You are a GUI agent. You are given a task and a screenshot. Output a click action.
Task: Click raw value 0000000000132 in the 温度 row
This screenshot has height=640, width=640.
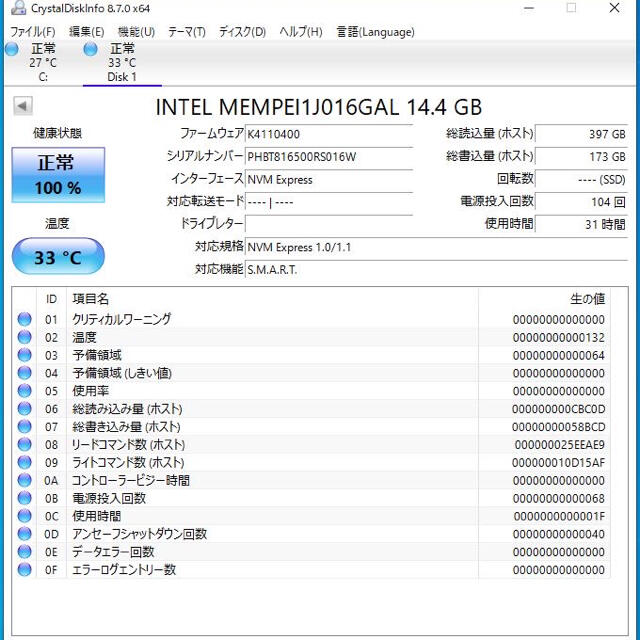point(559,338)
